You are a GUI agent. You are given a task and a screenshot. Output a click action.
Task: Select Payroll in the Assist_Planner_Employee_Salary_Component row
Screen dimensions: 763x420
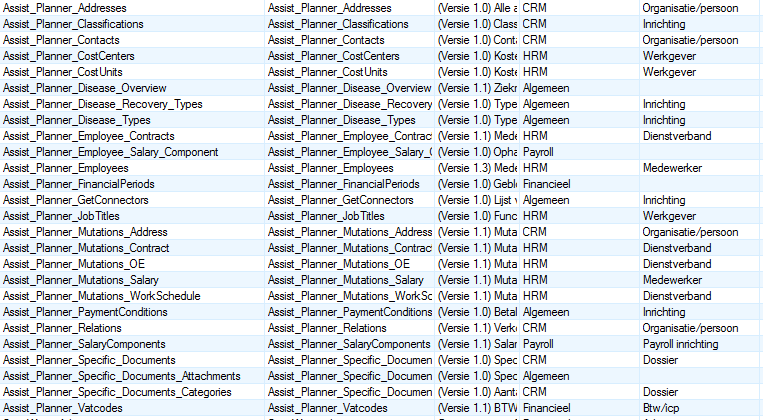pos(538,152)
